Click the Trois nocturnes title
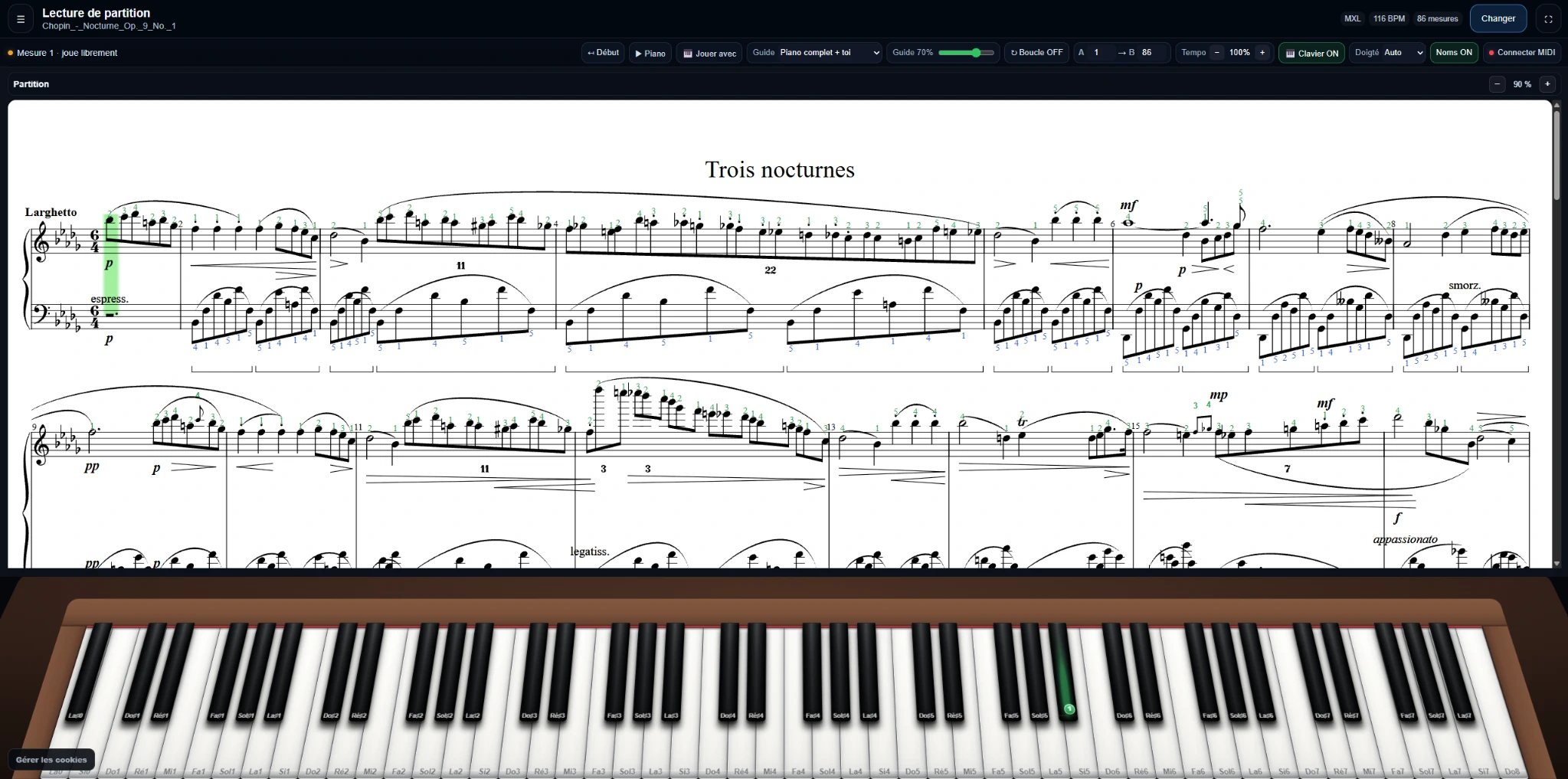Image resolution: width=1568 pixels, height=779 pixels. pyautogui.click(x=780, y=169)
